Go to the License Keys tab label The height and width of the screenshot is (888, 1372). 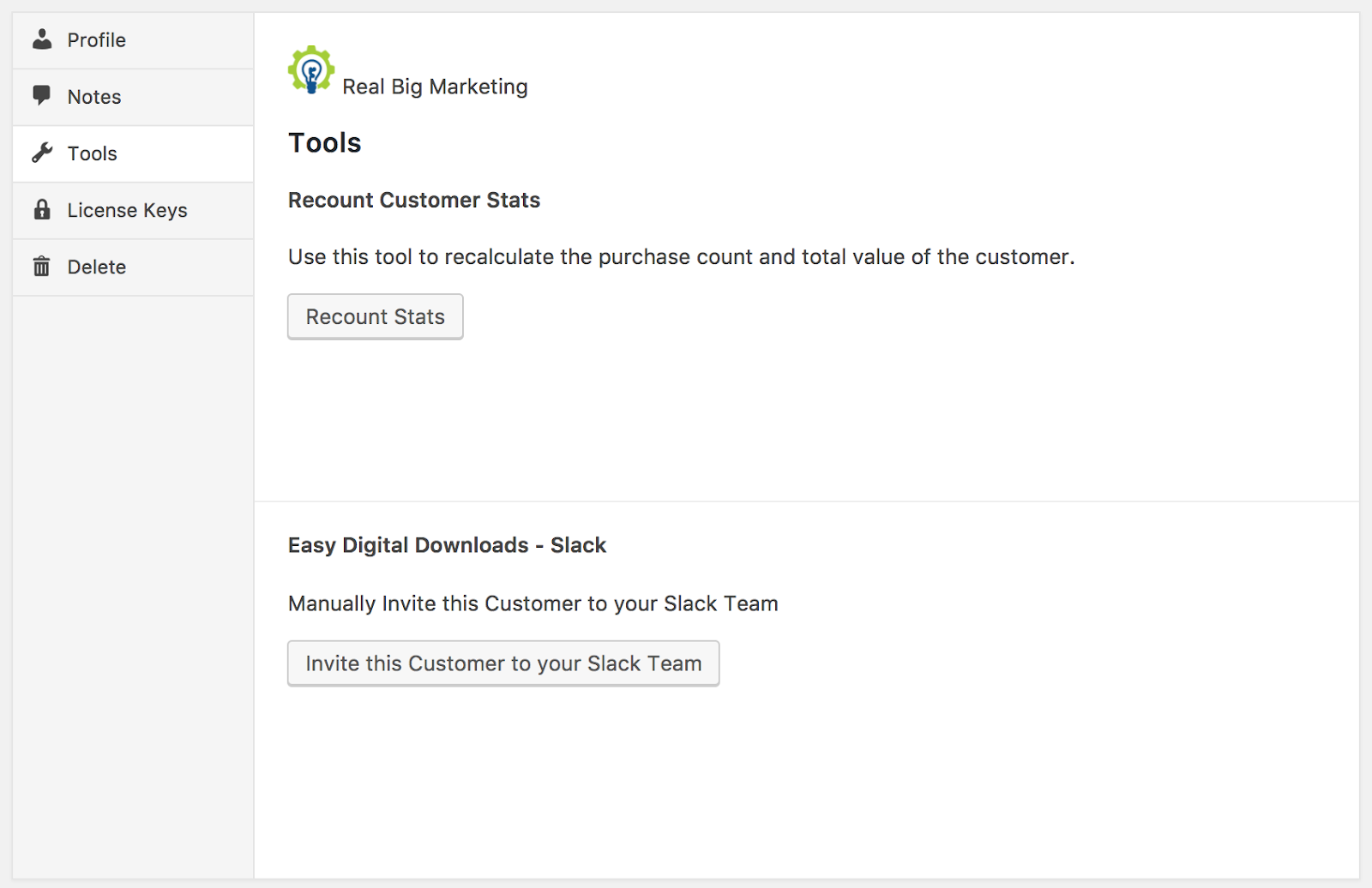(127, 210)
